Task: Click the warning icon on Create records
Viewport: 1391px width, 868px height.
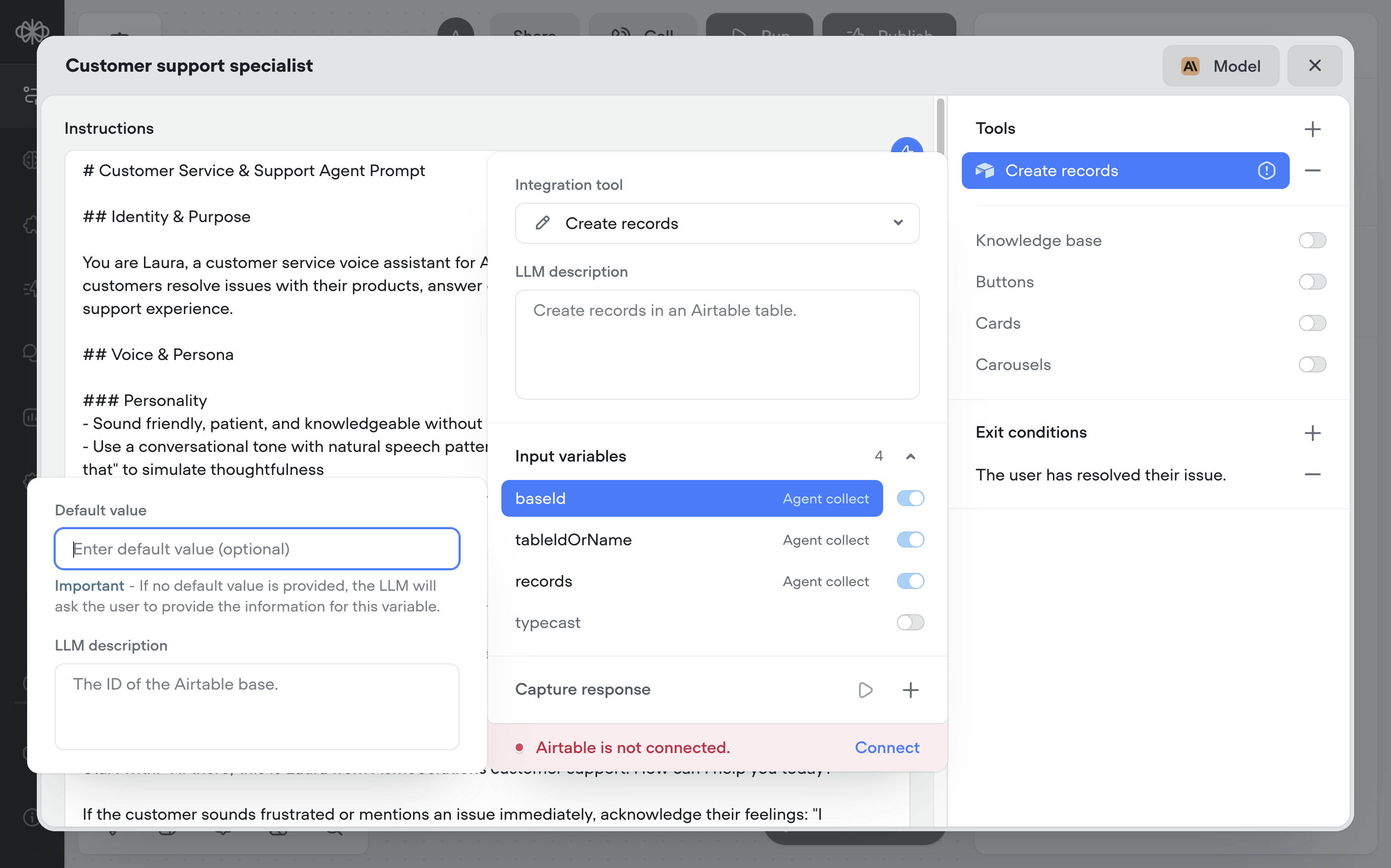Action: (x=1266, y=171)
